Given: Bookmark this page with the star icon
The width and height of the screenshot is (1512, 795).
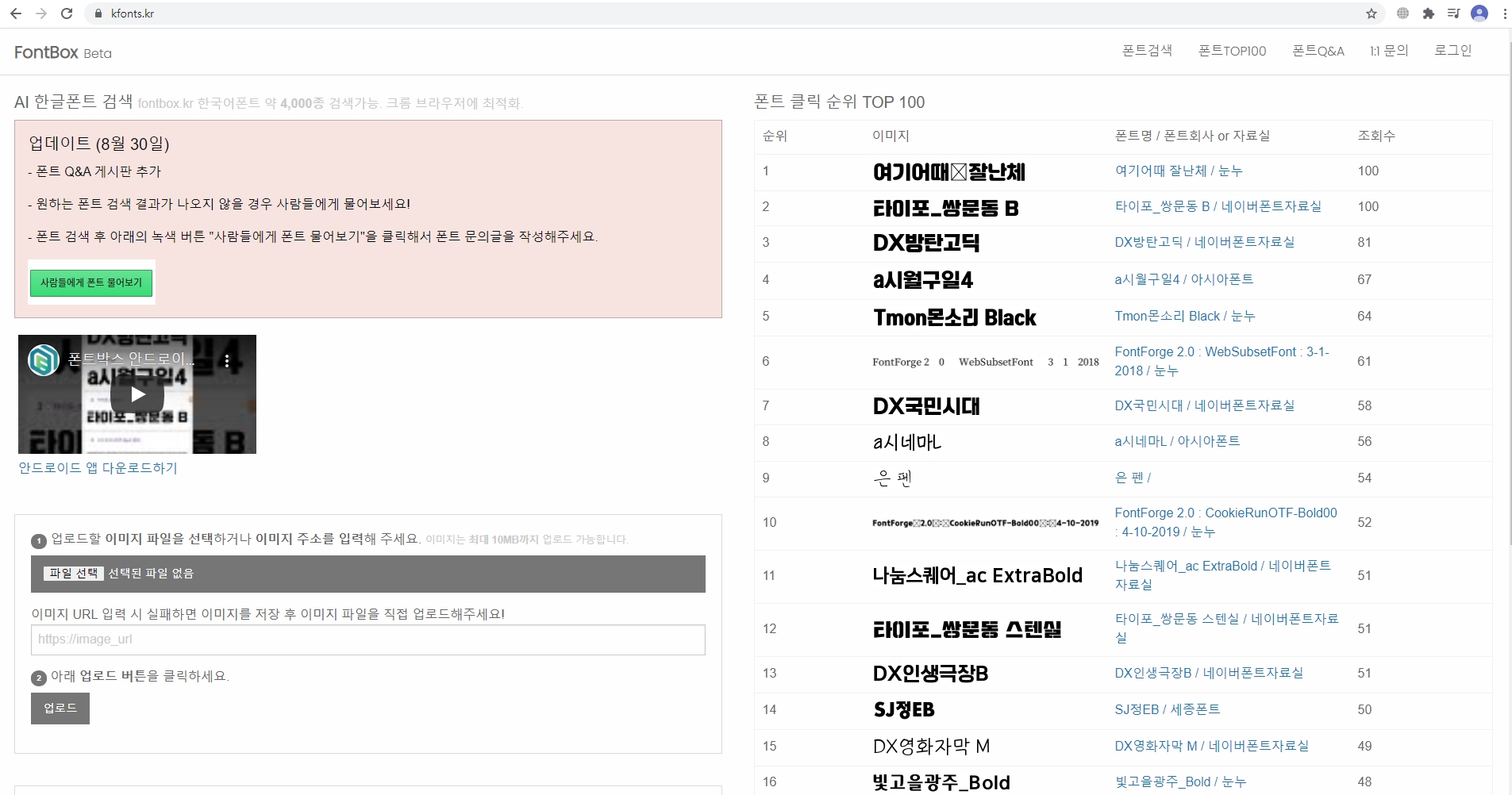Looking at the screenshot, I should click(1372, 13).
